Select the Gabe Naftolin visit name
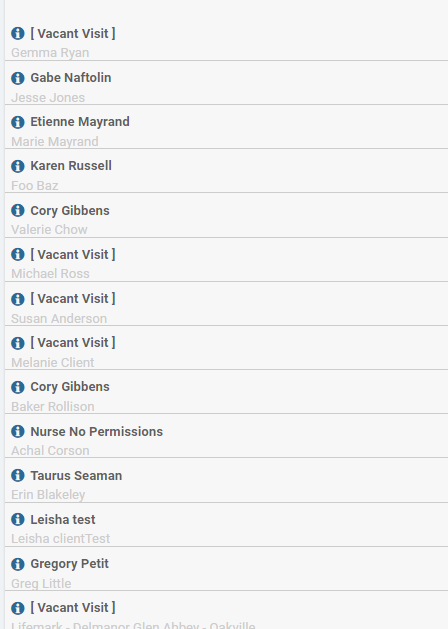This screenshot has width=448, height=629. 71,77
